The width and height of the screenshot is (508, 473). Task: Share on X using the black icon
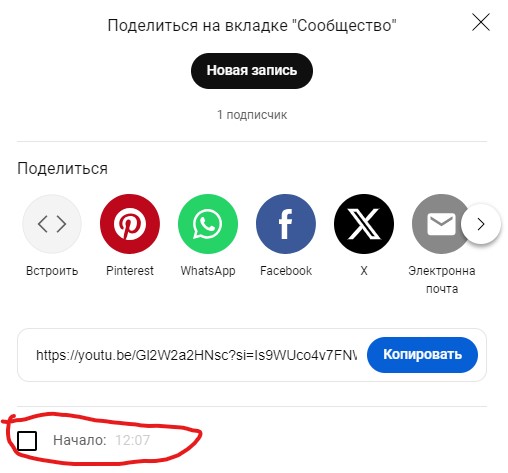point(364,224)
